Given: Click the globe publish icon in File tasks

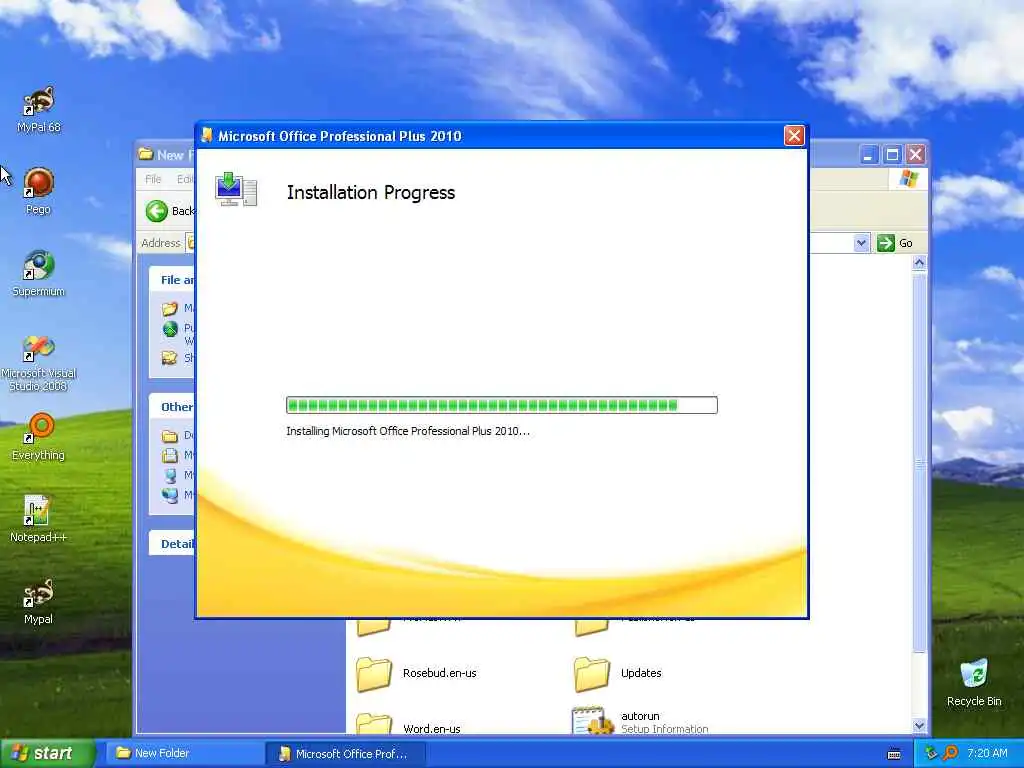Looking at the screenshot, I should [170, 328].
